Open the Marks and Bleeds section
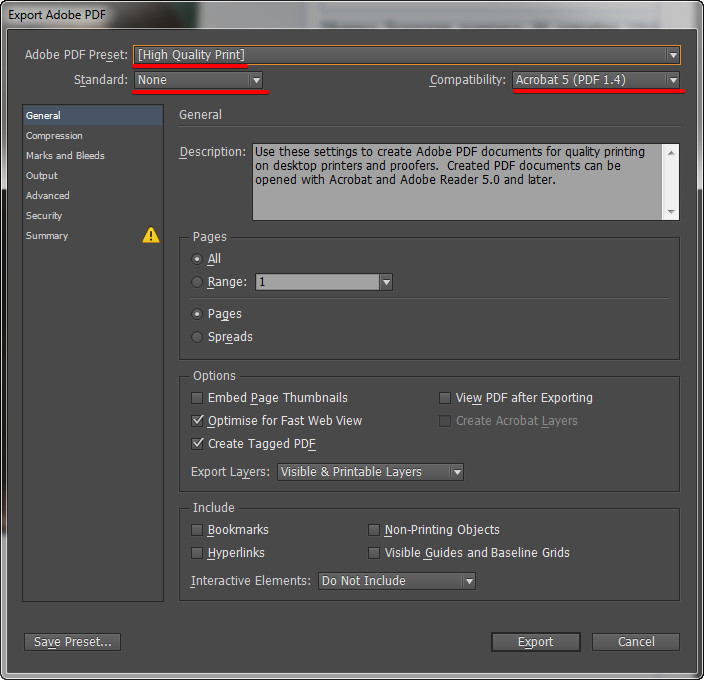 (x=93, y=155)
